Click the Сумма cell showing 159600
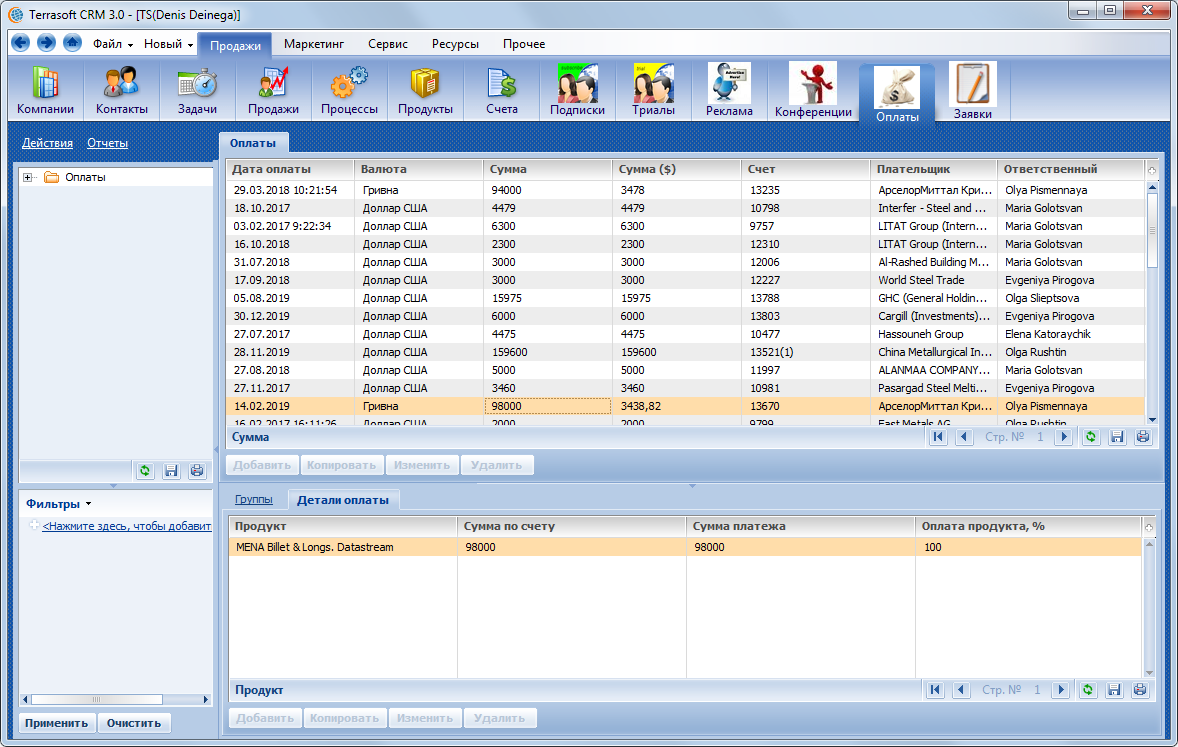Screen dimensions: 1178x747 (547, 352)
